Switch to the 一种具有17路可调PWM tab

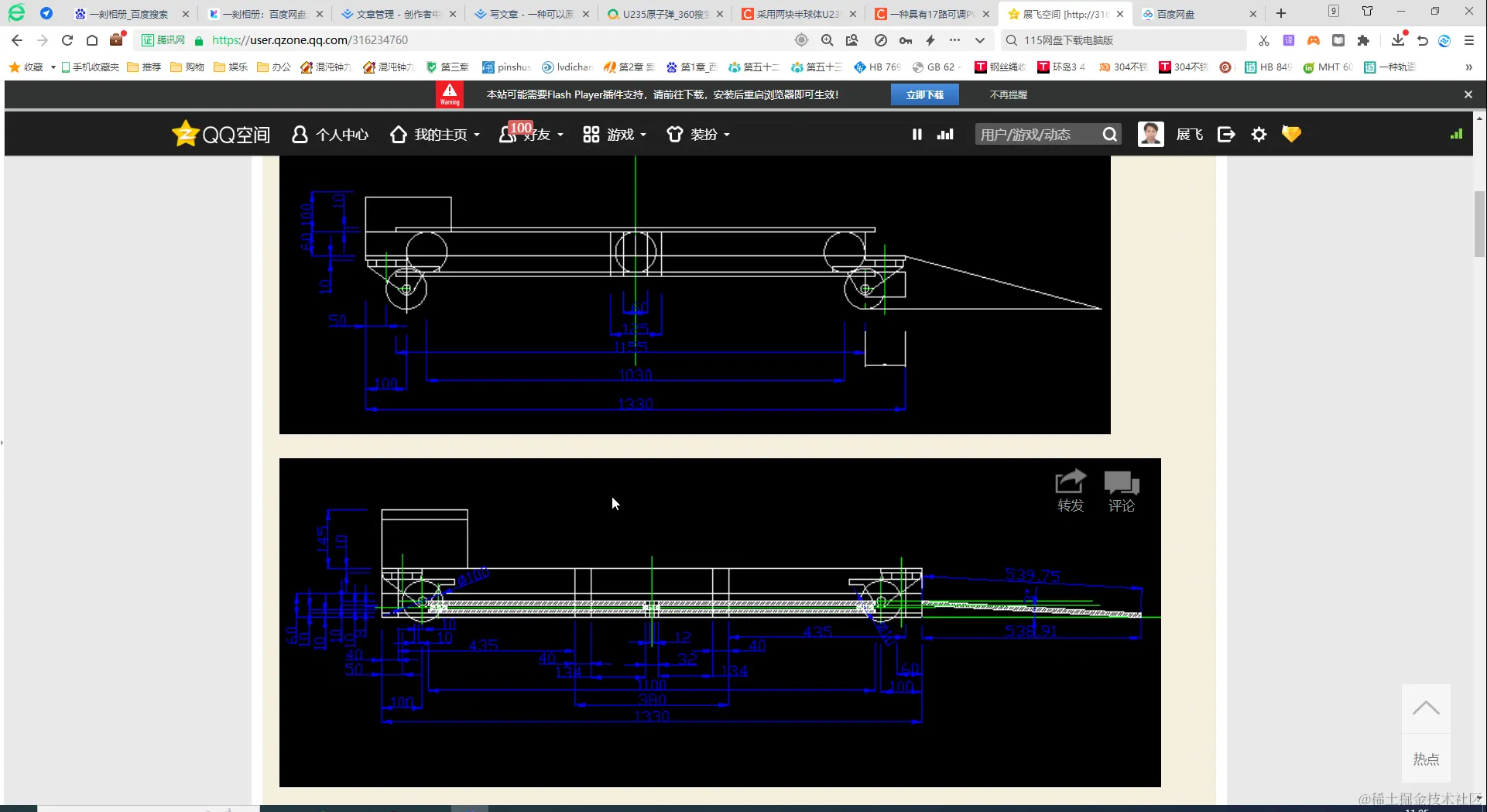click(931, 14)
